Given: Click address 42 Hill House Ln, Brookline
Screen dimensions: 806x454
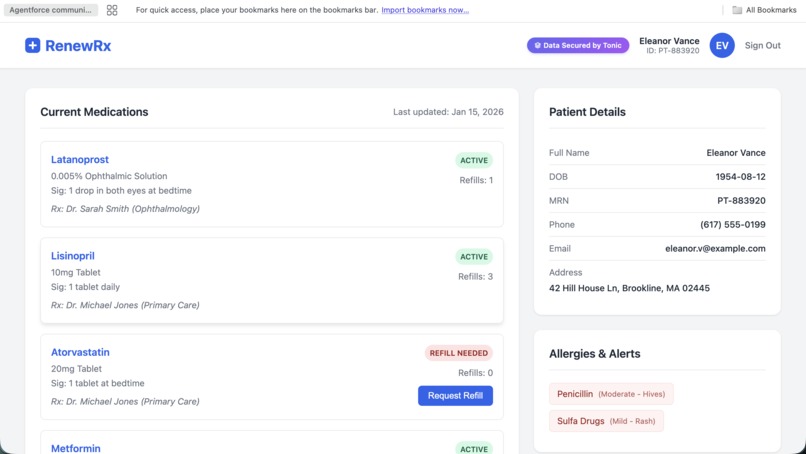Looking at the screenshot, I should (x=629, y=288).
